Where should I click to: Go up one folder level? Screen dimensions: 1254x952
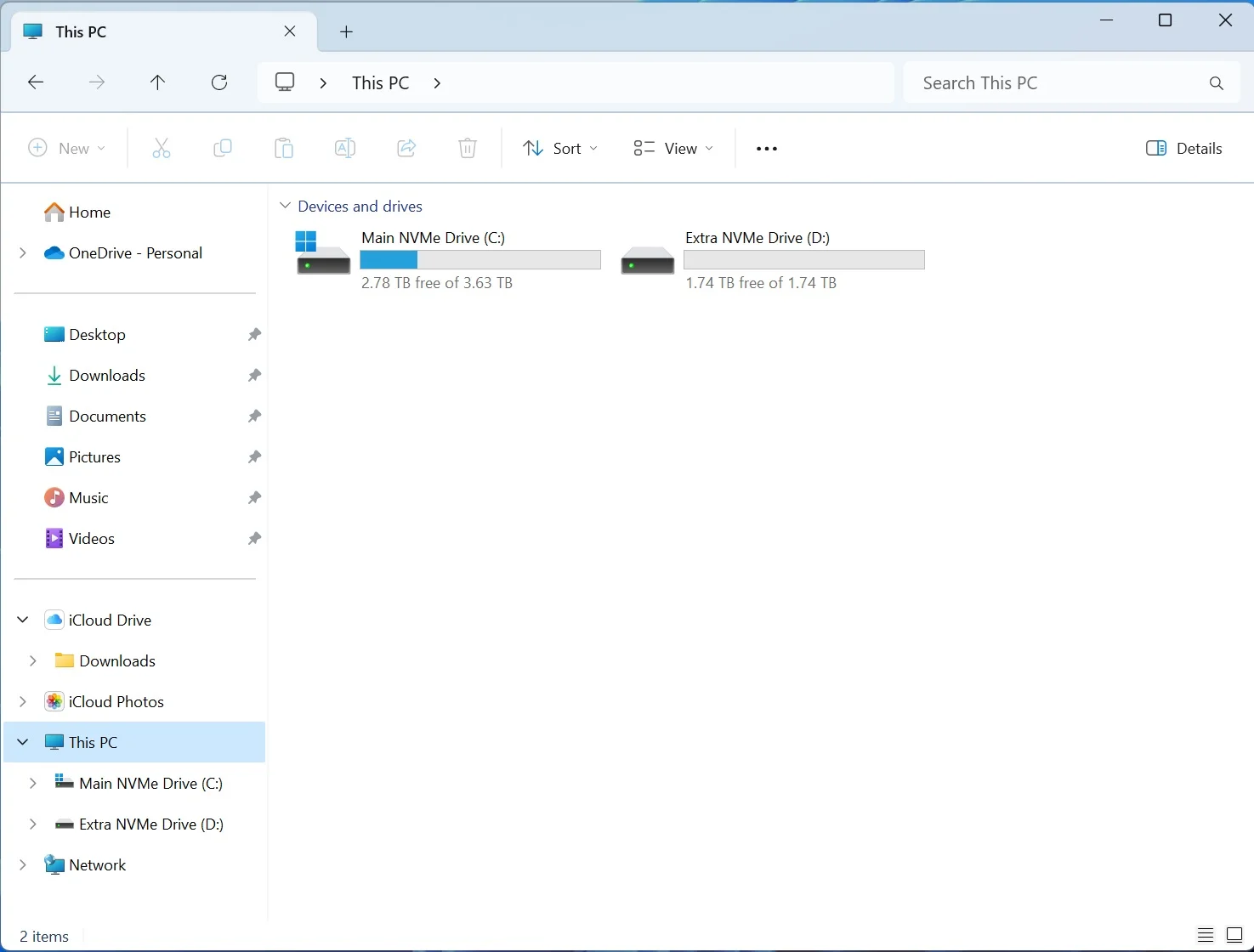tap(157, 82)
